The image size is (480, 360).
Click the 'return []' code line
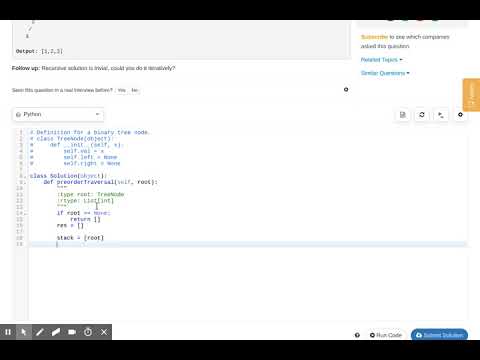point(85,219)
